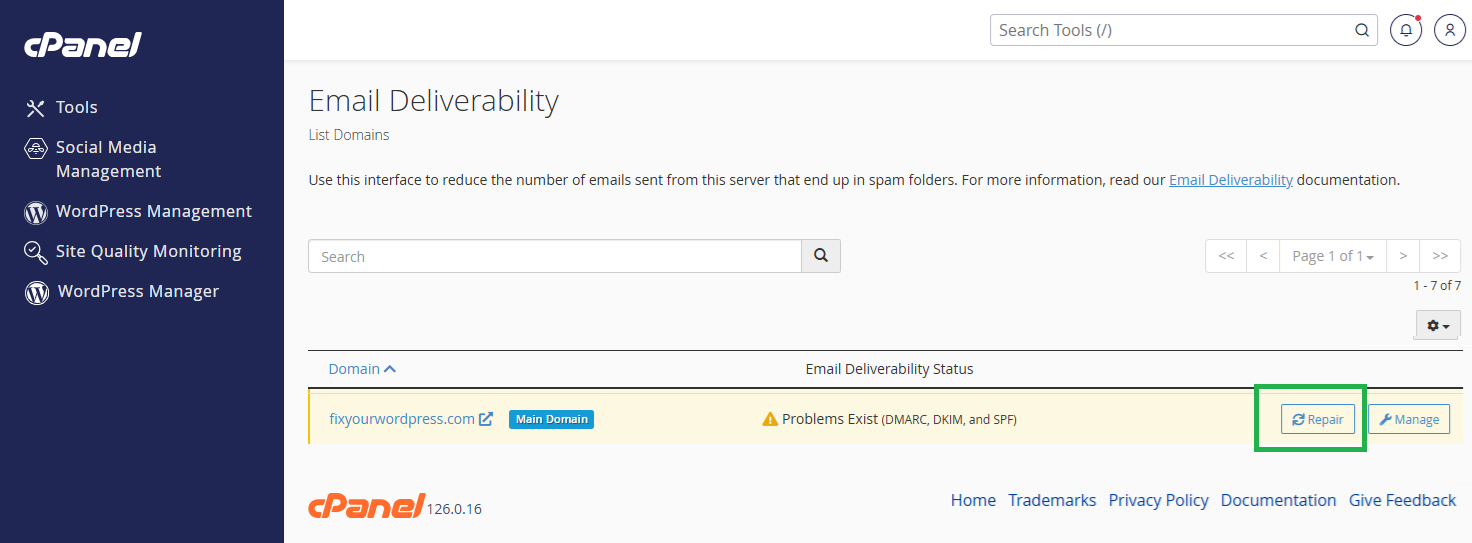
Task: Click the footer cPanel logo
Action: click(x=366, y=506)
